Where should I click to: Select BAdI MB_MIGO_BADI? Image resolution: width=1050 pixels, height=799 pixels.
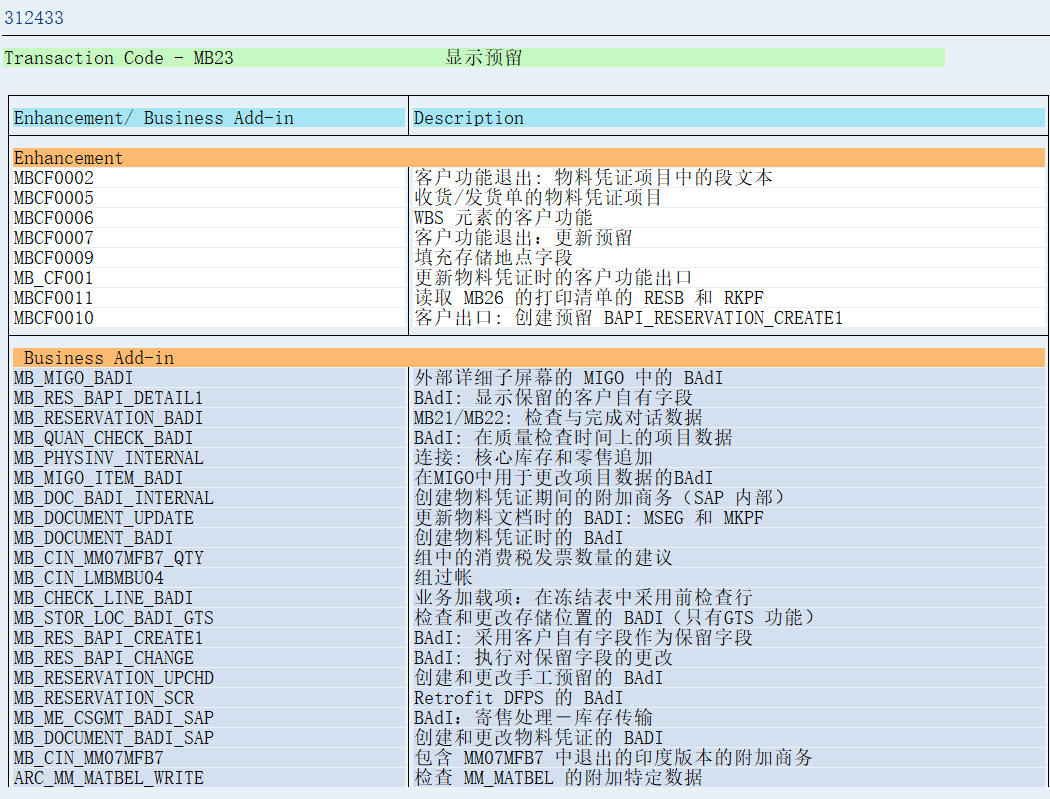pos(74,378)
